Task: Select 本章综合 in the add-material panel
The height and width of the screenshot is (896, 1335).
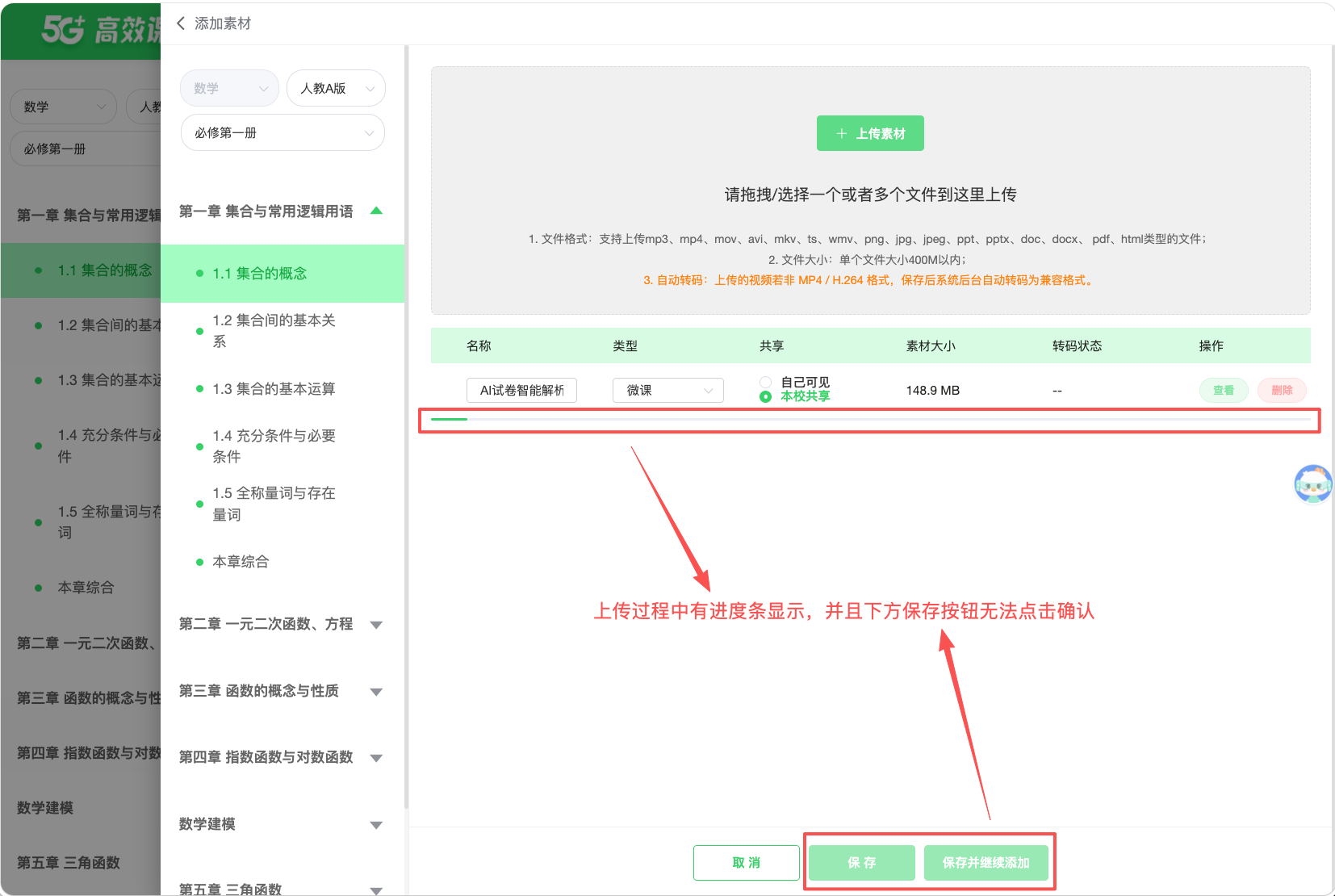Action: pyautogui.click(x=282, y=562)
